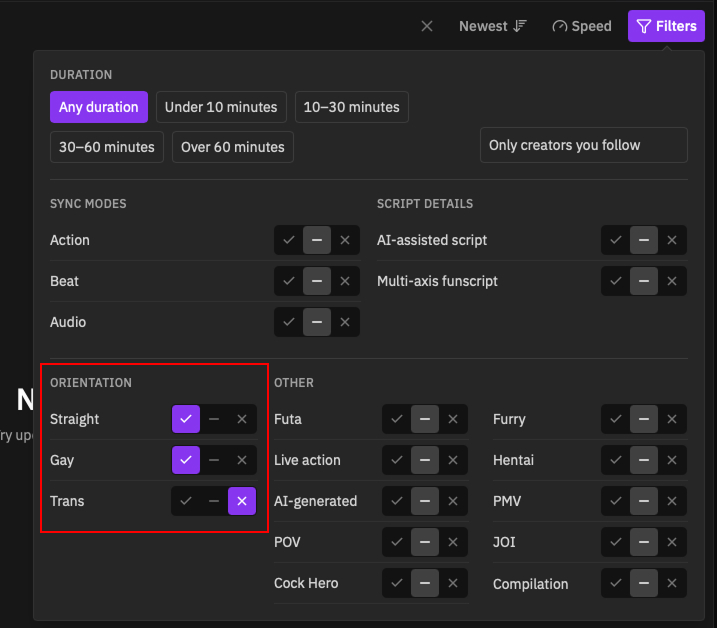Viewport: 717px width, 628px height.
Task: Exclude Compilation with X
Action: coord(672,583)
